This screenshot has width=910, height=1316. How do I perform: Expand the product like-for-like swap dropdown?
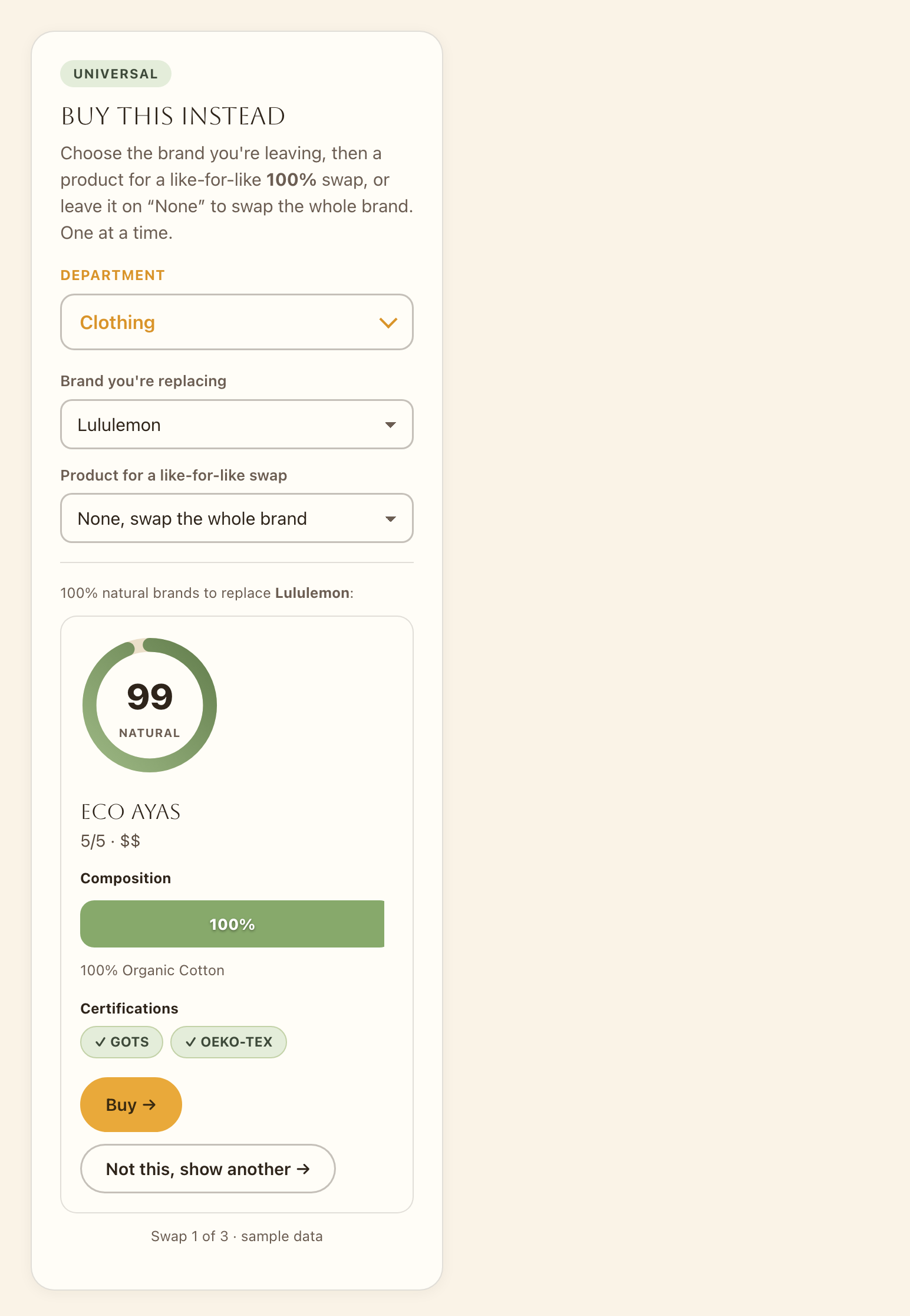(237, 518)
